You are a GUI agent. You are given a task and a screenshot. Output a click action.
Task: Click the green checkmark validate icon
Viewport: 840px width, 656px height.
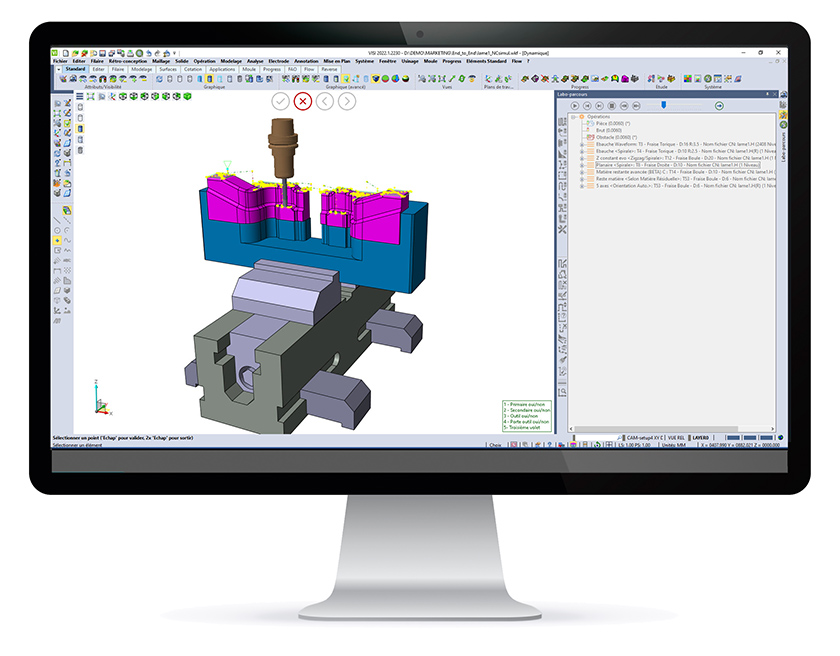point(281,101)
